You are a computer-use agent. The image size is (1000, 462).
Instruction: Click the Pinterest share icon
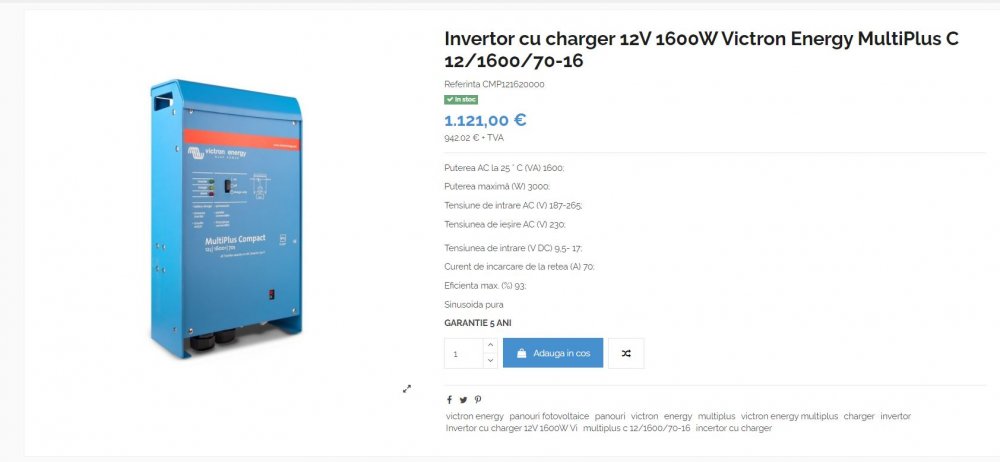pos(478,400)
